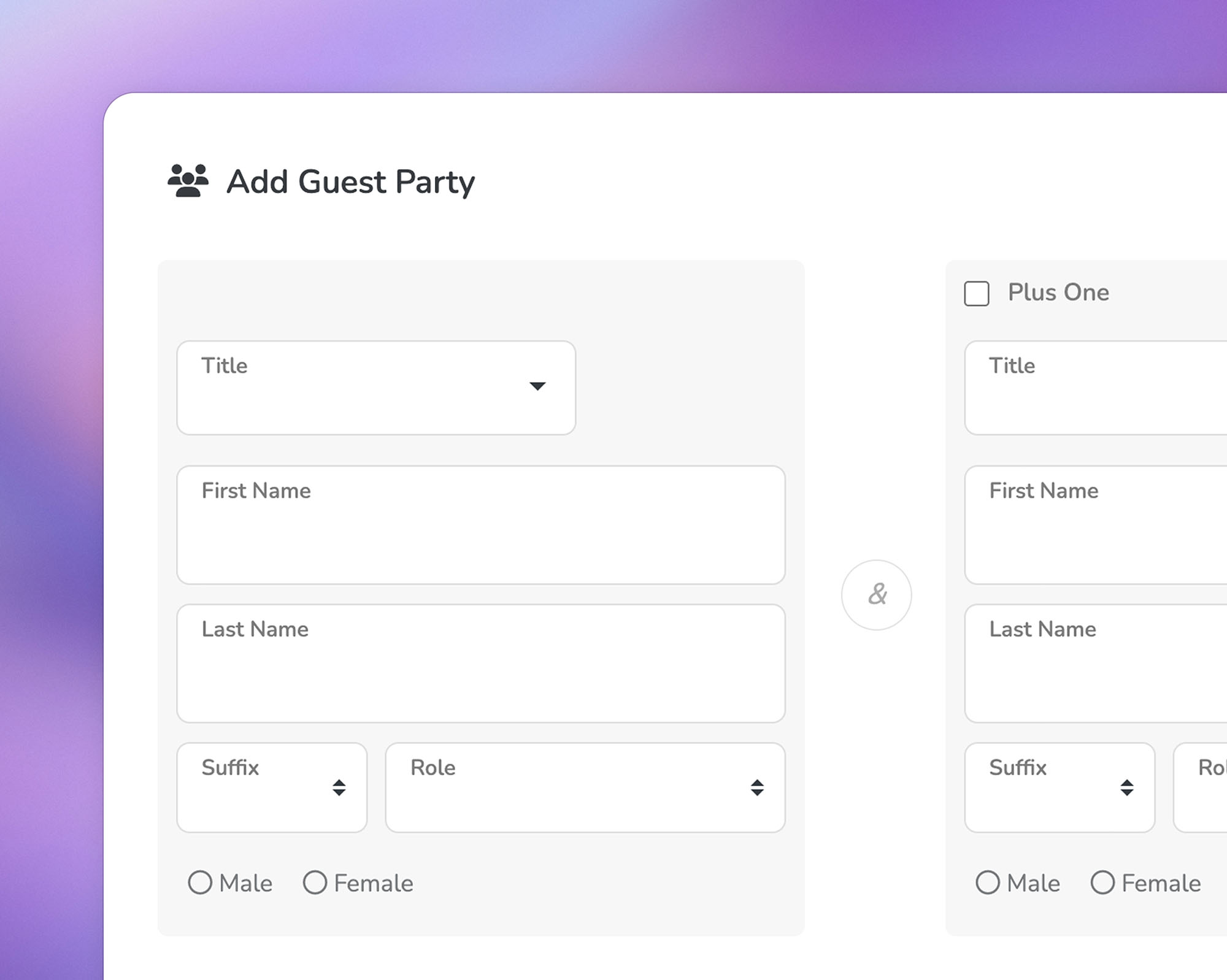Open the first guest's Role dropdown
Image resolution: width=1227 pixels, height=980 pixels.
pyautogui.click(x=585, y=787)
